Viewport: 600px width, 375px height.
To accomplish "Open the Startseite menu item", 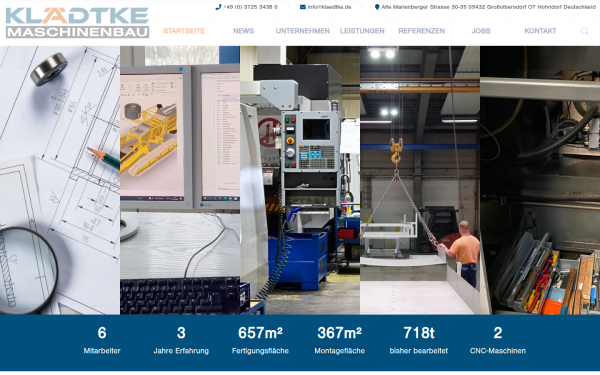I will coord(184,31).
